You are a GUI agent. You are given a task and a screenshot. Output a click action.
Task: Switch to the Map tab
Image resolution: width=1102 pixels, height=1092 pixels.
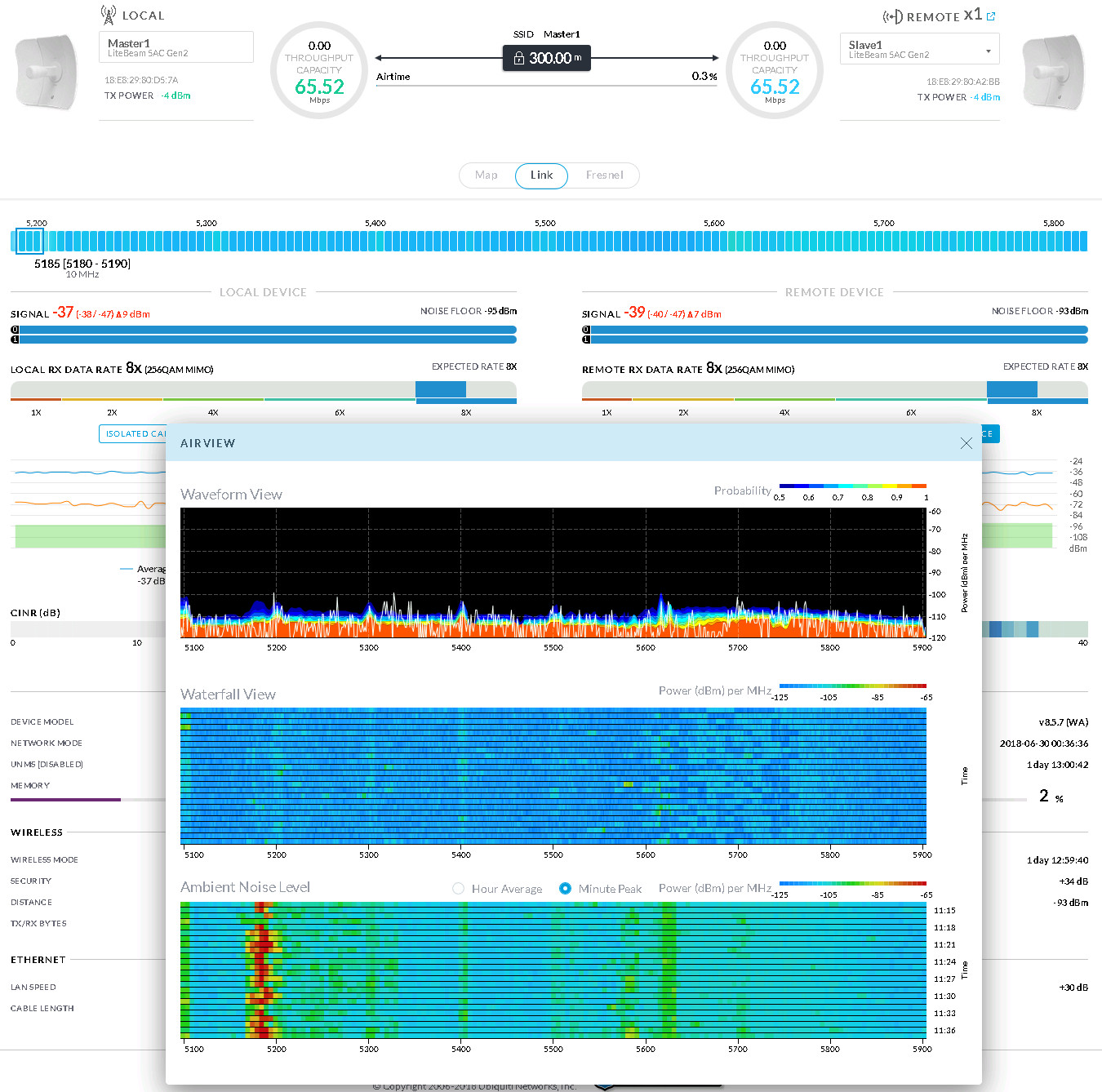[487, 175]
